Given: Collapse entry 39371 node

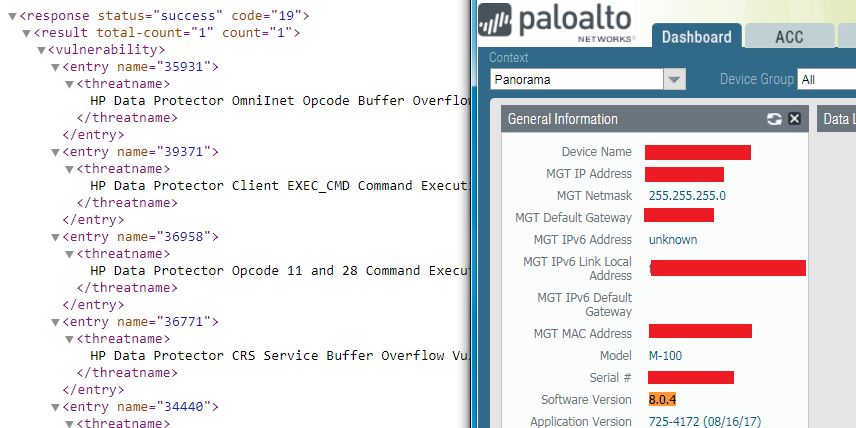Looking at the screenshot, I should (55, 152).
